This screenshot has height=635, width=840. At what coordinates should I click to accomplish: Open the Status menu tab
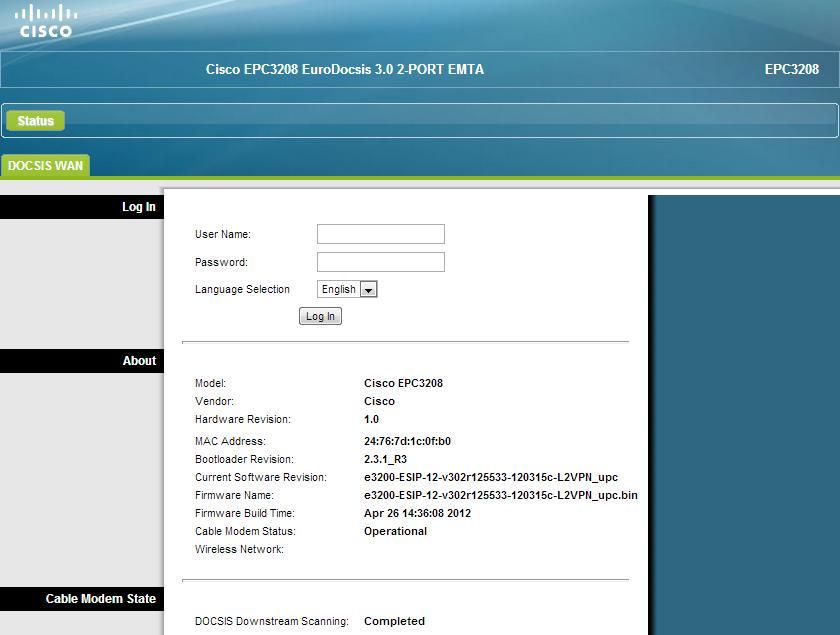click(35, 121)
